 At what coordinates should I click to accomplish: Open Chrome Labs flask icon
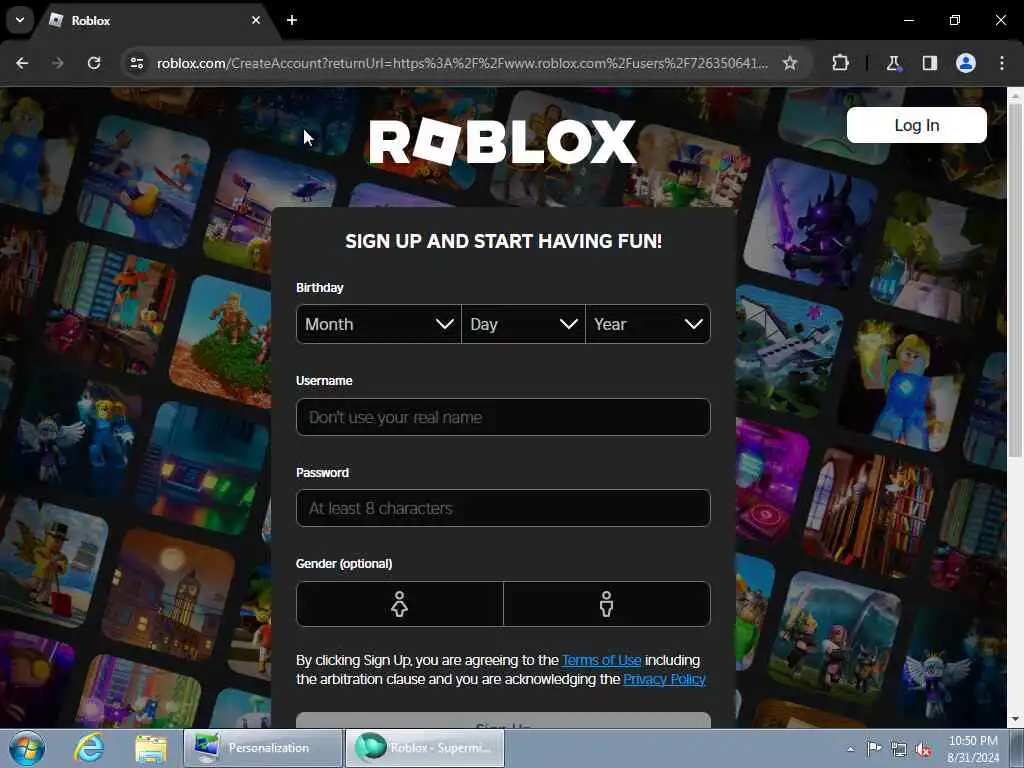[x=893, y=63]
